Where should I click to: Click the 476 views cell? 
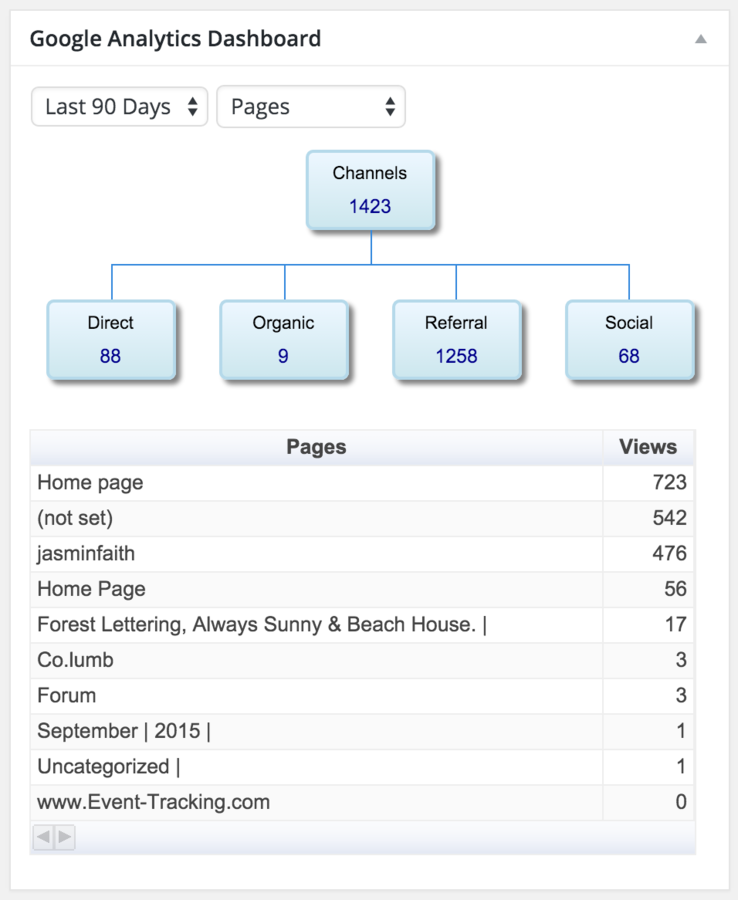[648, 554]
